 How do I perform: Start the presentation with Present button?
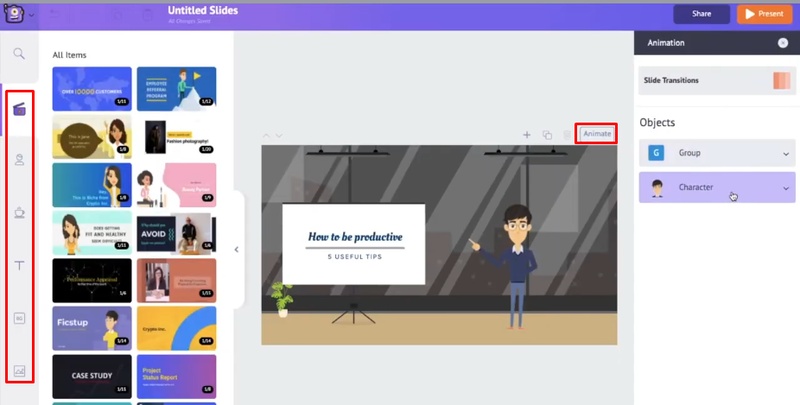[764, 14]
